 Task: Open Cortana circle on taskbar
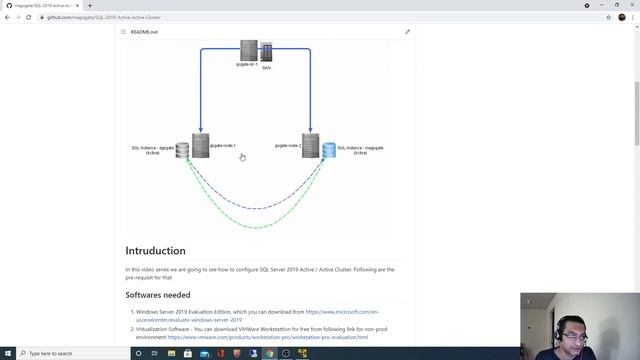[139, 353]
